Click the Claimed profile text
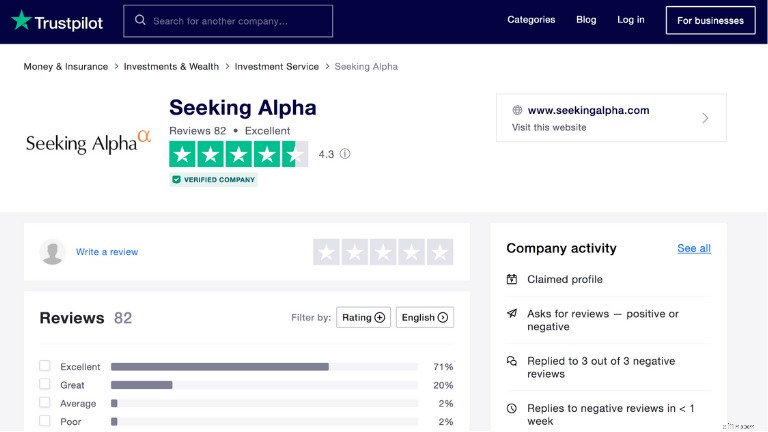Image resolution: width=768 pixels, height=432 pixels. pyautogui.click(x=565, y=279)
